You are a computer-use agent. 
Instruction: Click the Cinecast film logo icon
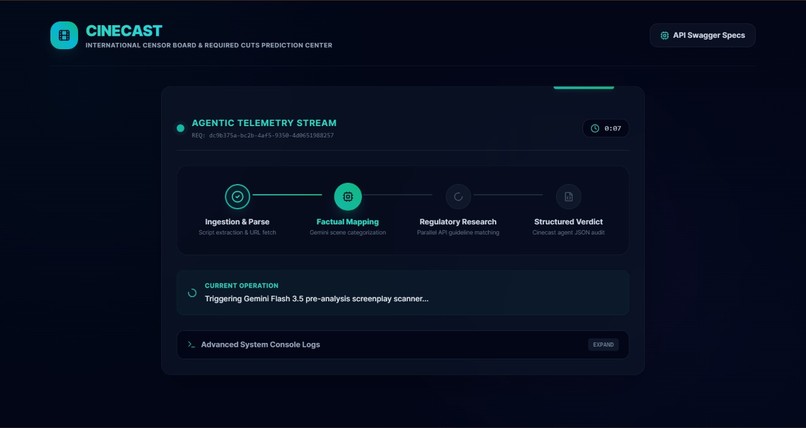click(64, 35)
